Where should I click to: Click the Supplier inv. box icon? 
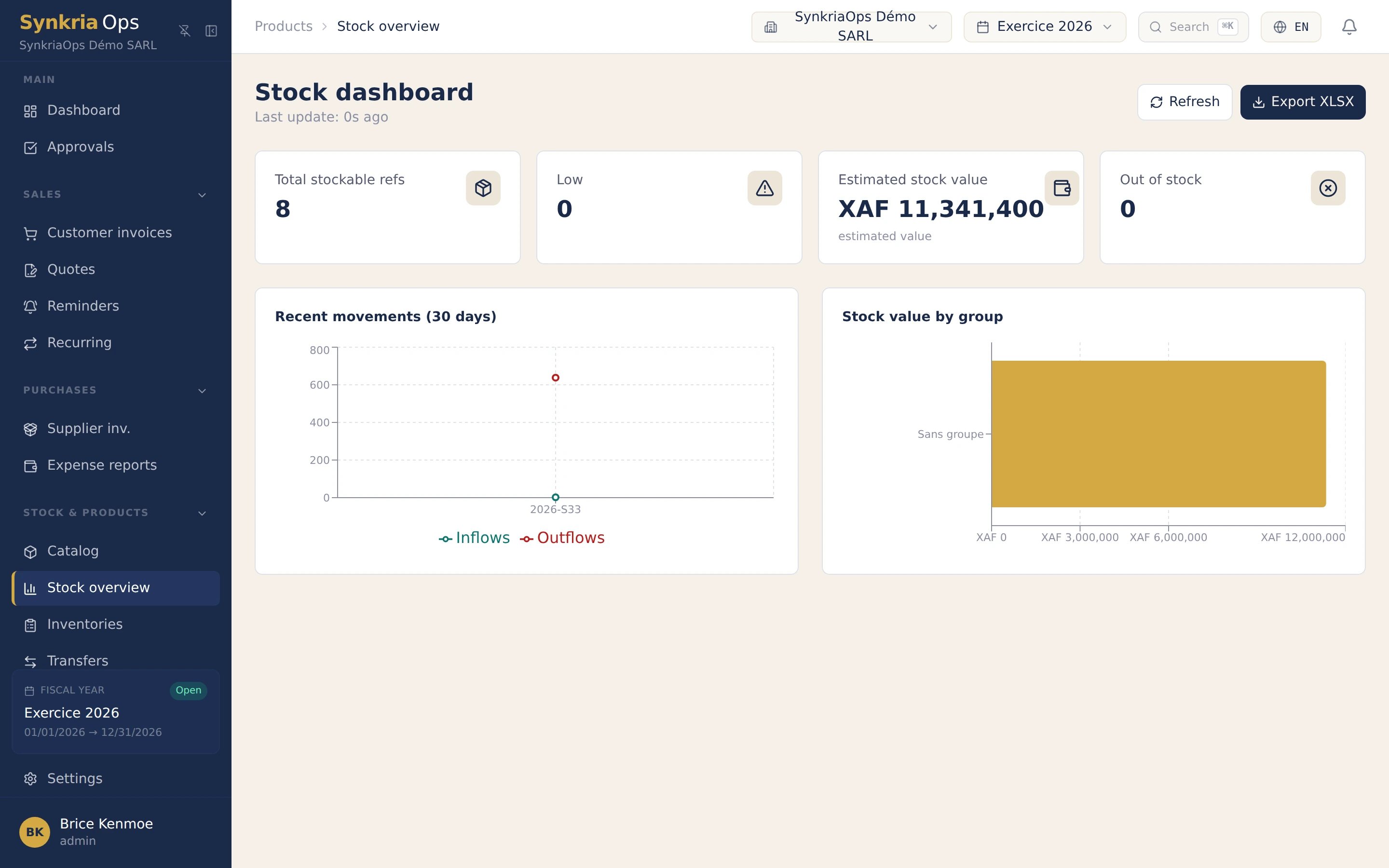[30, 429]
